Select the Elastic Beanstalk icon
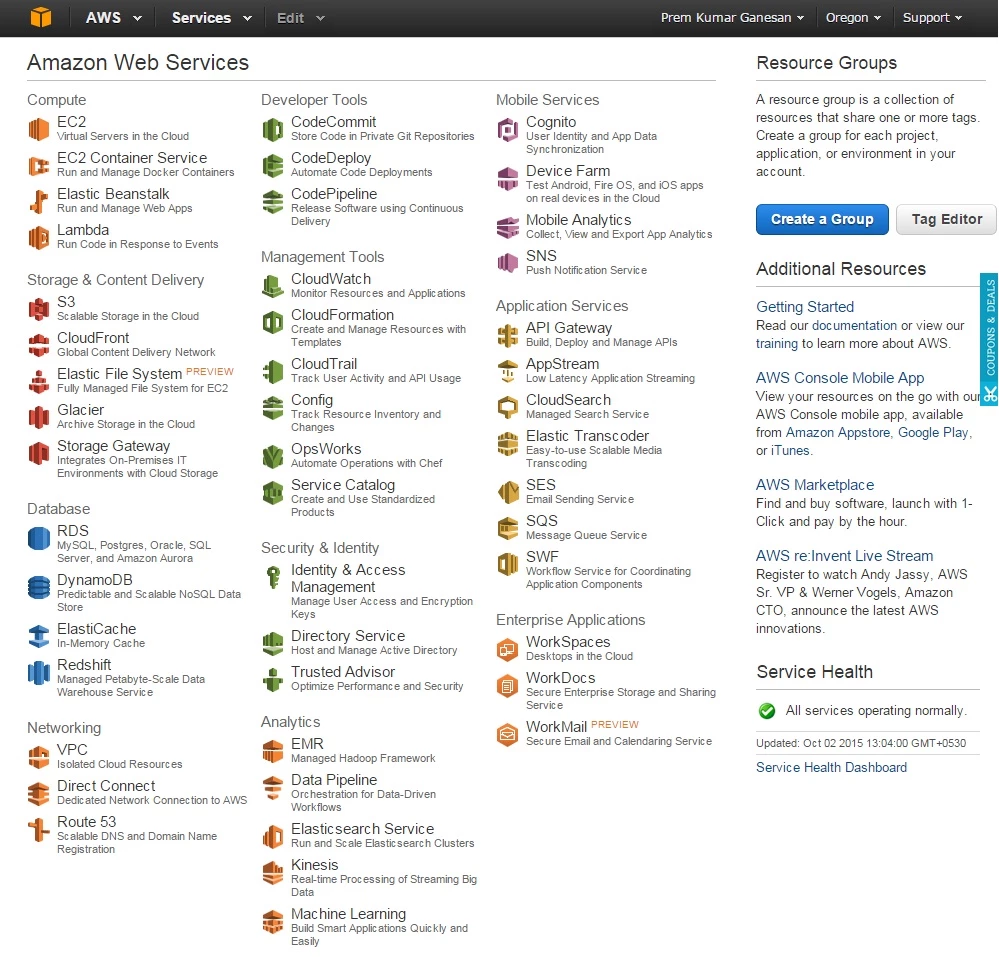 click(39, 201)
